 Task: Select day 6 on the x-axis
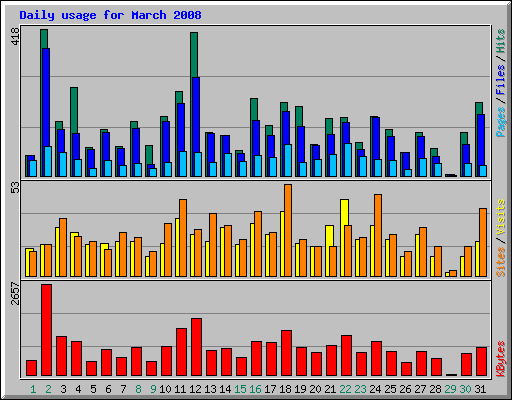pos(108,389)
